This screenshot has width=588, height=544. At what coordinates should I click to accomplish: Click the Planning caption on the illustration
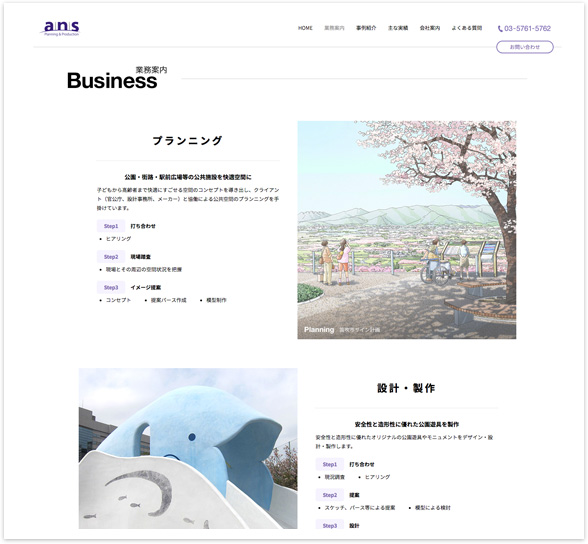(x=319, y=330)
